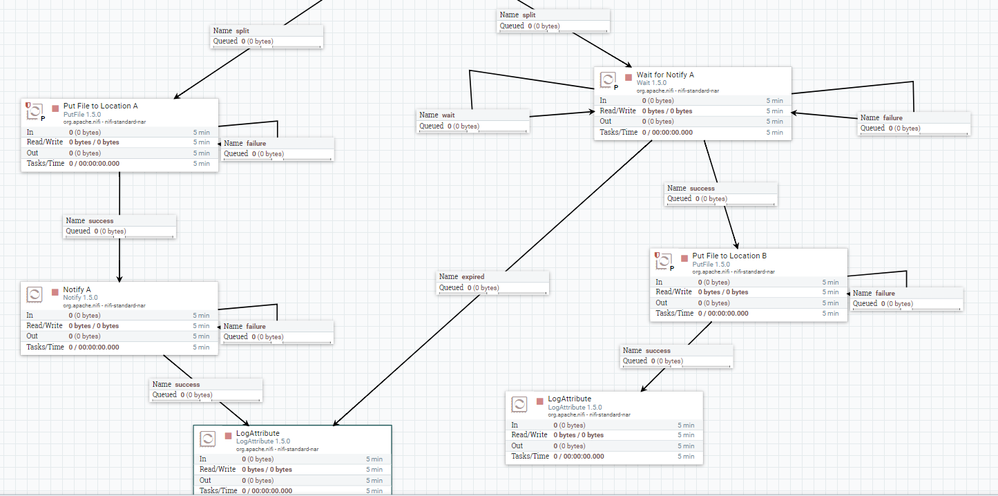Image resolution: width=998 pixels, height=496 pixels.
Task: Click the icon of the LogAttribute under Put File to Location B
Action: click(519, 404)
